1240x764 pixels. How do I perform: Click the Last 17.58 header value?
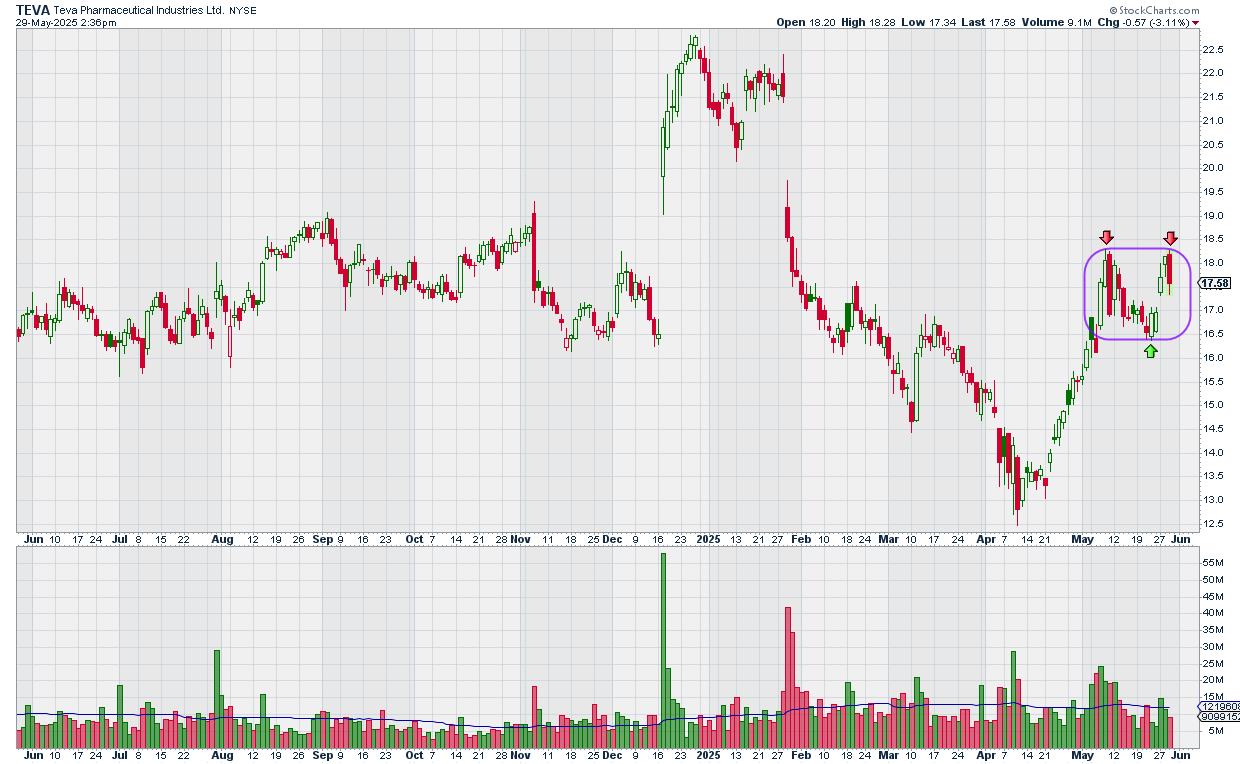pos(990,22)
